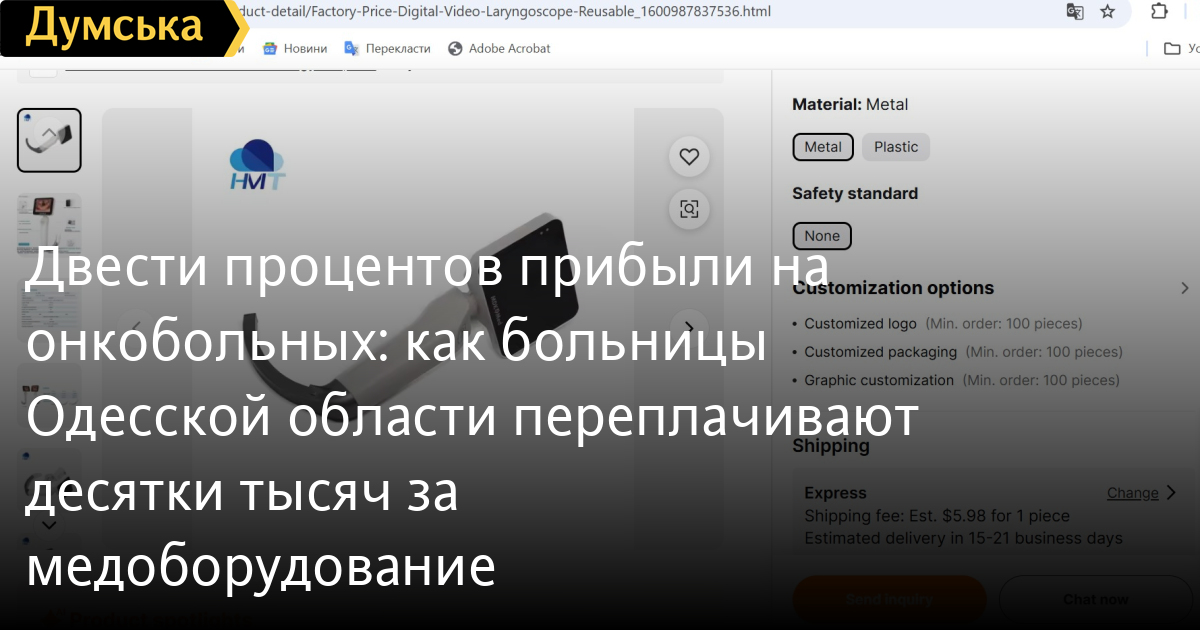Add product to favorites with heart icon

(x=689, y=157)
